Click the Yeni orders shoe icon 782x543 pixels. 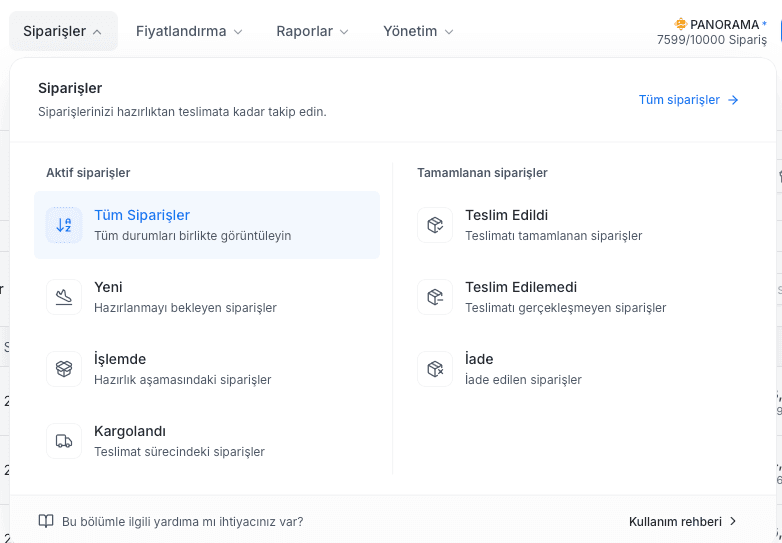(64, 297)
